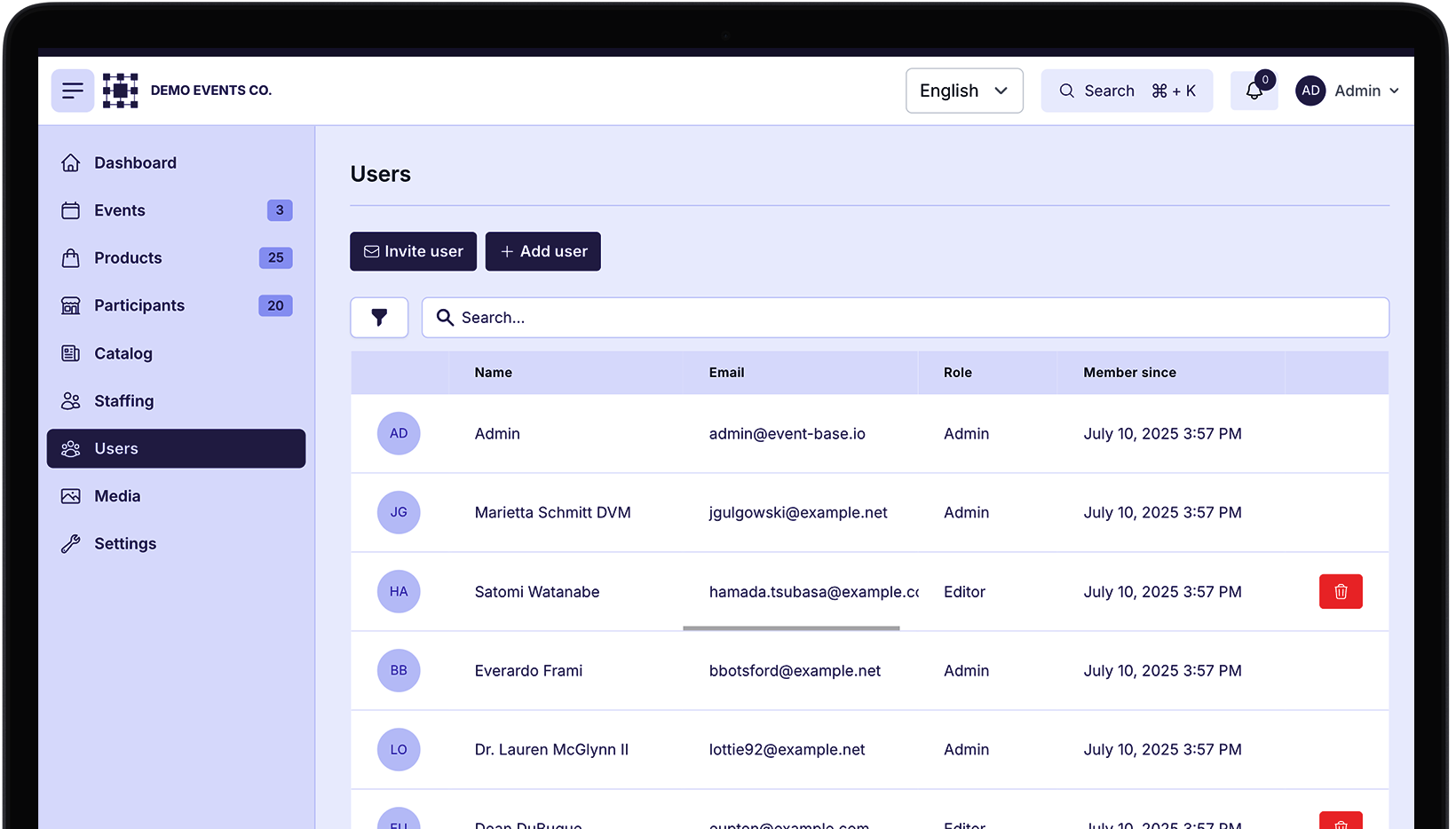
Task: Toggle the sidebar hamburger menu
Action: [73, 91]
